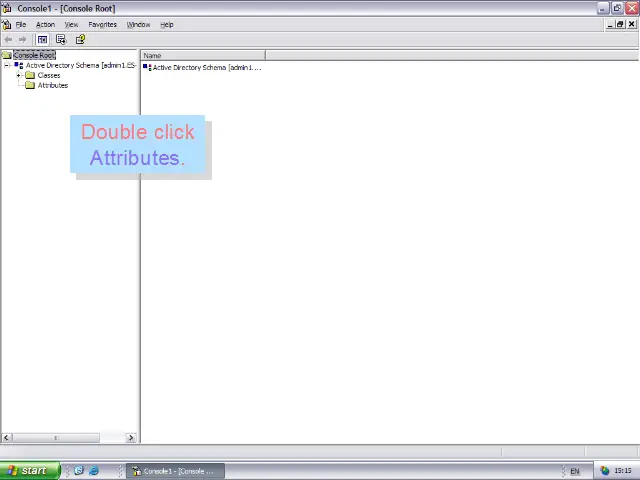The width and height of the screenshot is (640, 480).
Task: Open the Window menu
Action: [x=138, y=24]
